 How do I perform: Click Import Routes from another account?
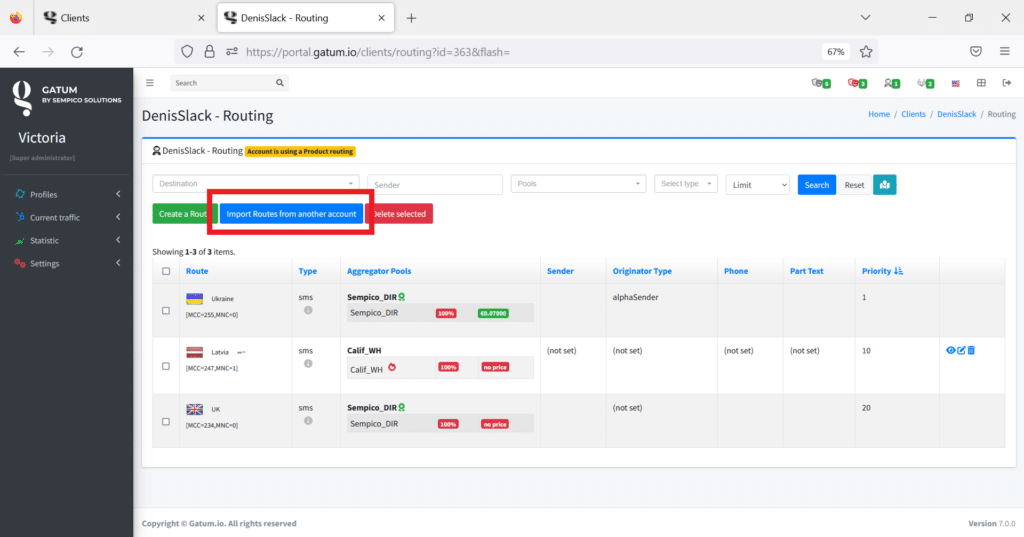tap(291, 214)
